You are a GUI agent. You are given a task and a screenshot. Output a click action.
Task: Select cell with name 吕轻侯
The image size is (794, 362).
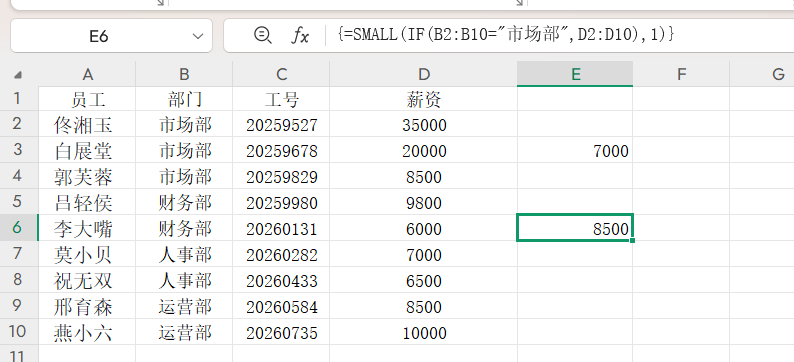(x=87, y=202)
